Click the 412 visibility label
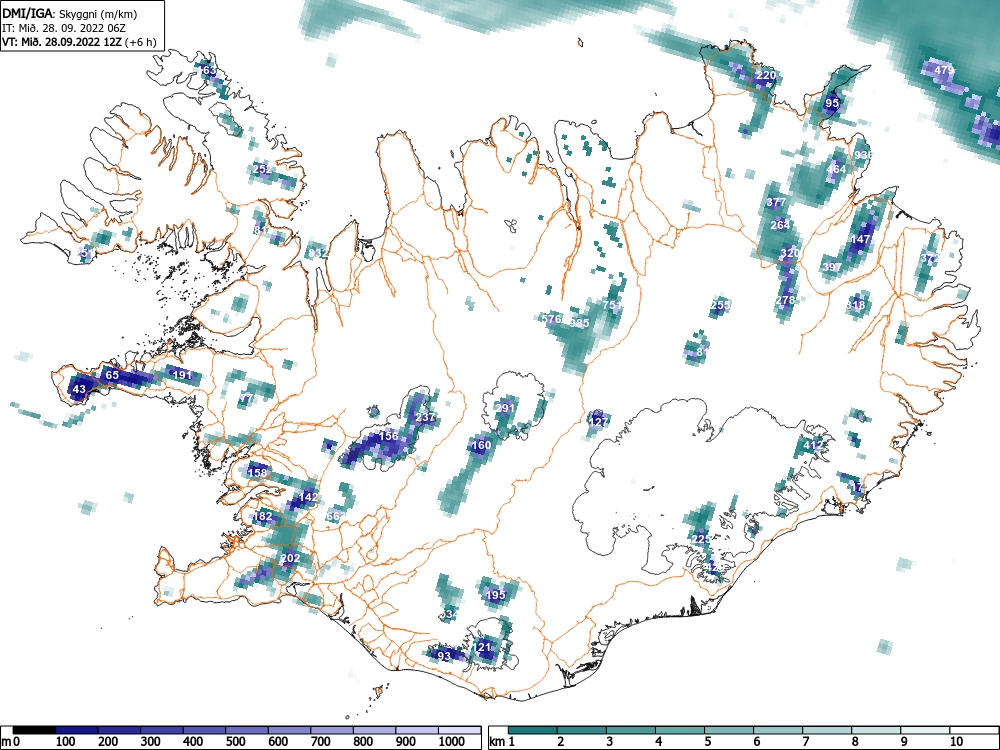Viewport: 1000px width, 750px height. (x=814, y=445)
